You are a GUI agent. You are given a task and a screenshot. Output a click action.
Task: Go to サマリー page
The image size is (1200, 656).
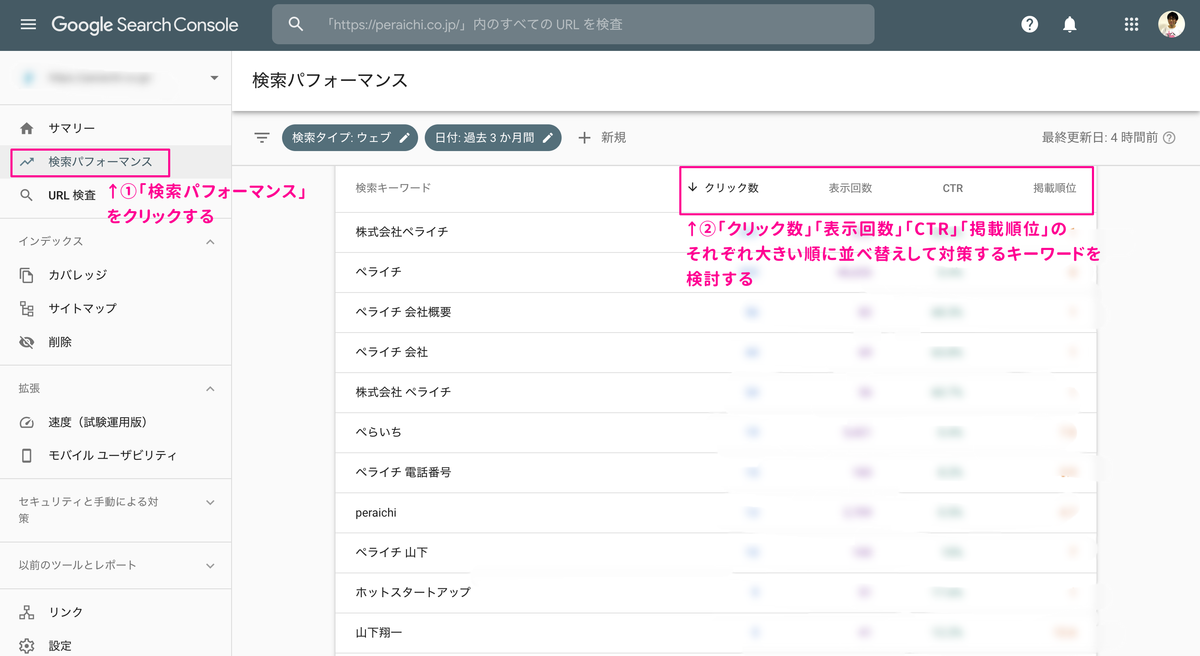(x=115, y=128)
